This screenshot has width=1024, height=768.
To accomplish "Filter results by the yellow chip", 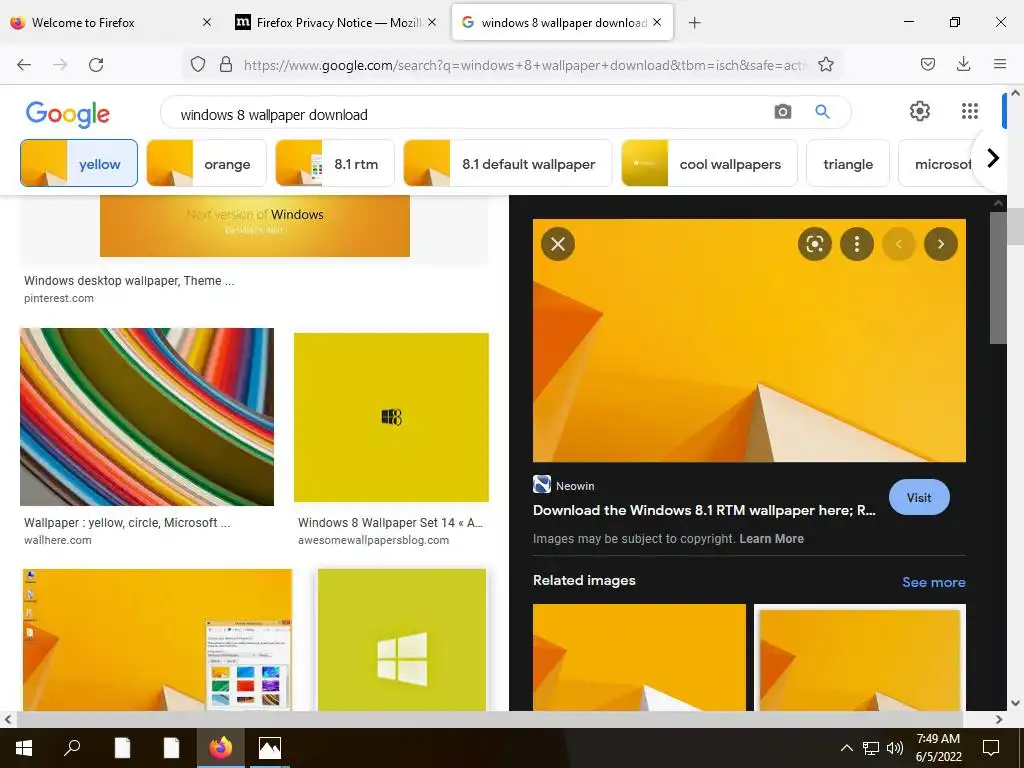I will point(79,163).
